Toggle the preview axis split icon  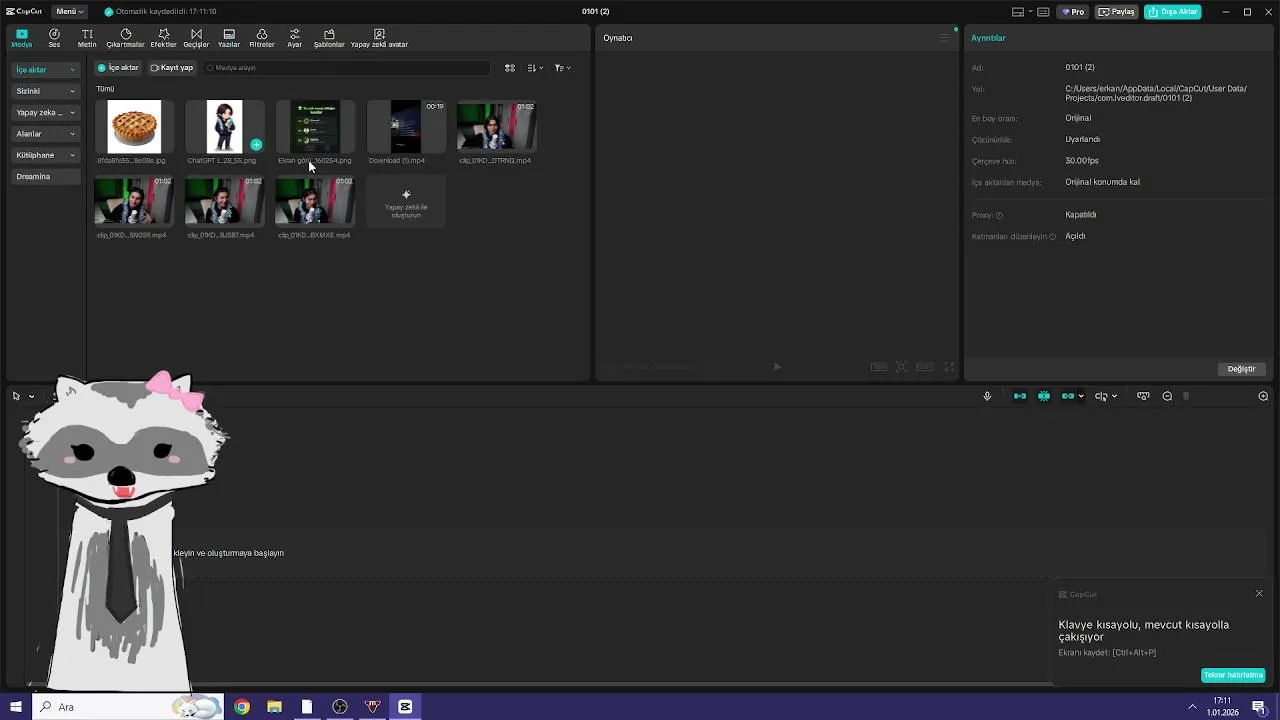[1101, 396]
